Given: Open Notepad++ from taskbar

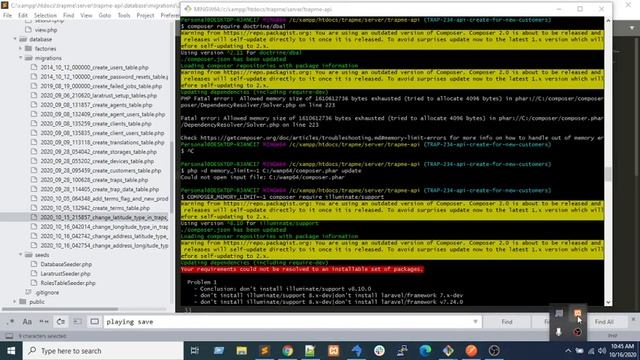Looking at the screenshot, I should click(x=310, y=351).
